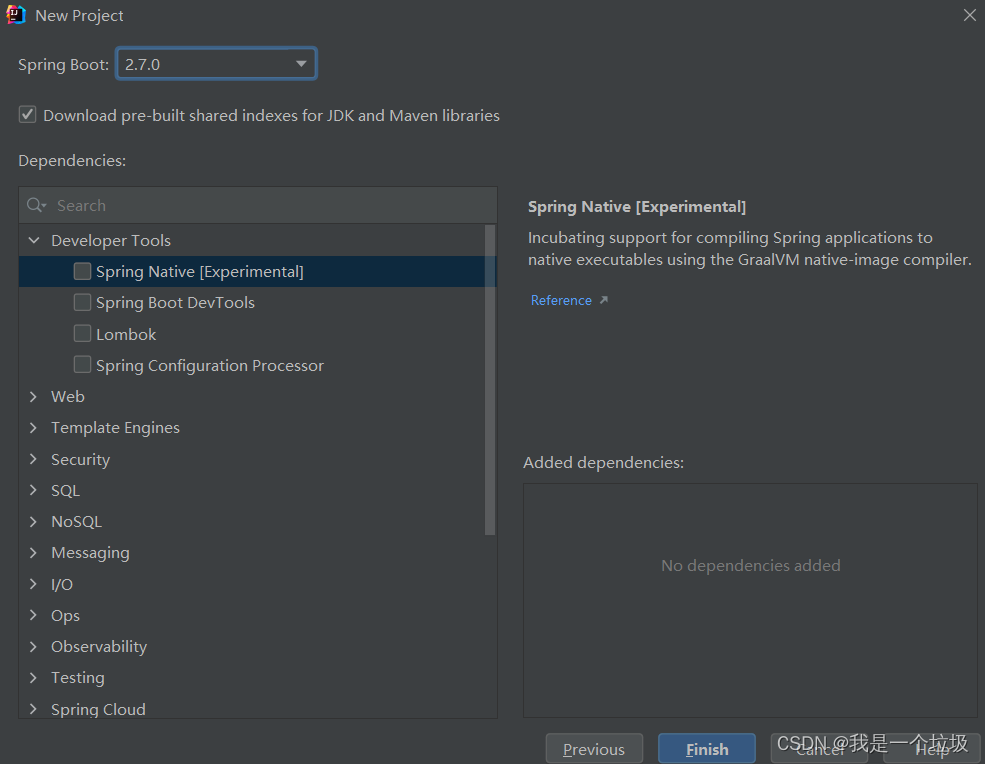This screenshot has width=985, height=764.
Task: Click the dependencies list scrollbar
Action: 490,380
